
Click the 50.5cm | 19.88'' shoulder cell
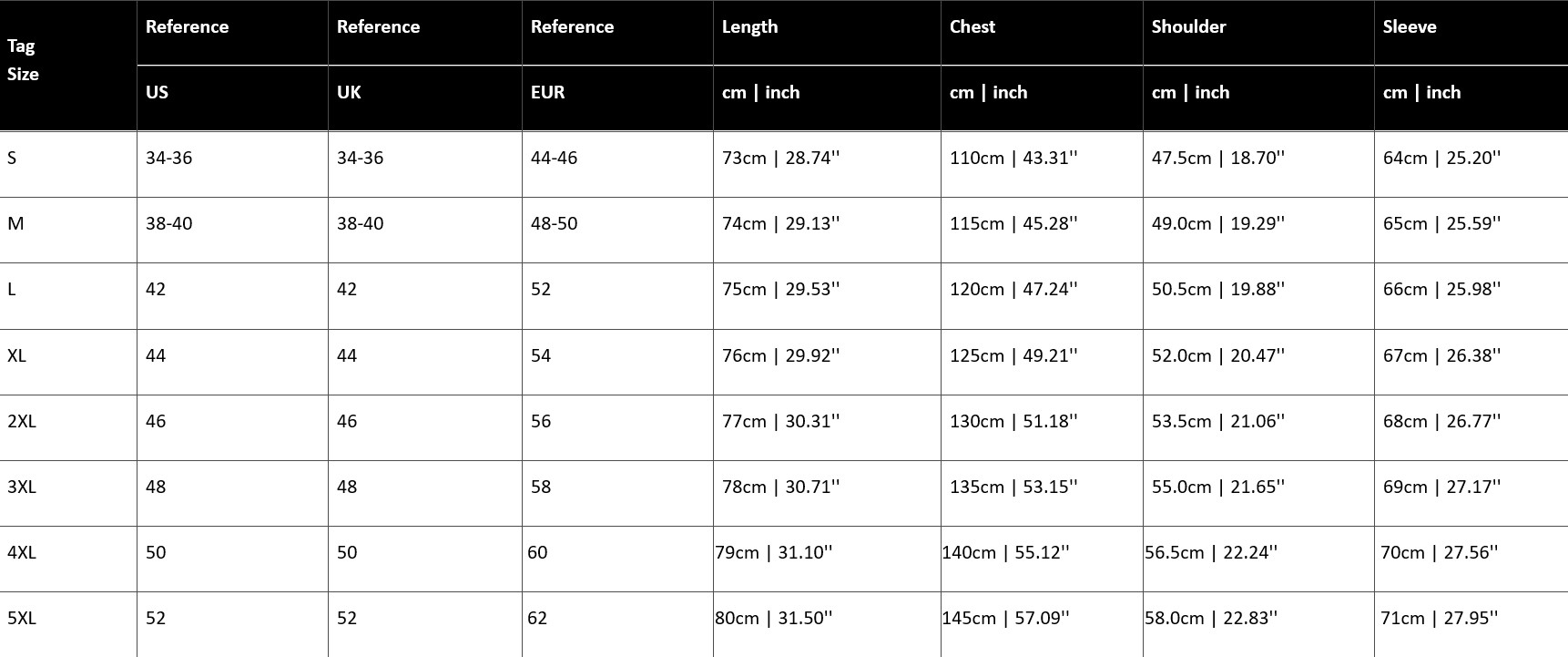1217,290
